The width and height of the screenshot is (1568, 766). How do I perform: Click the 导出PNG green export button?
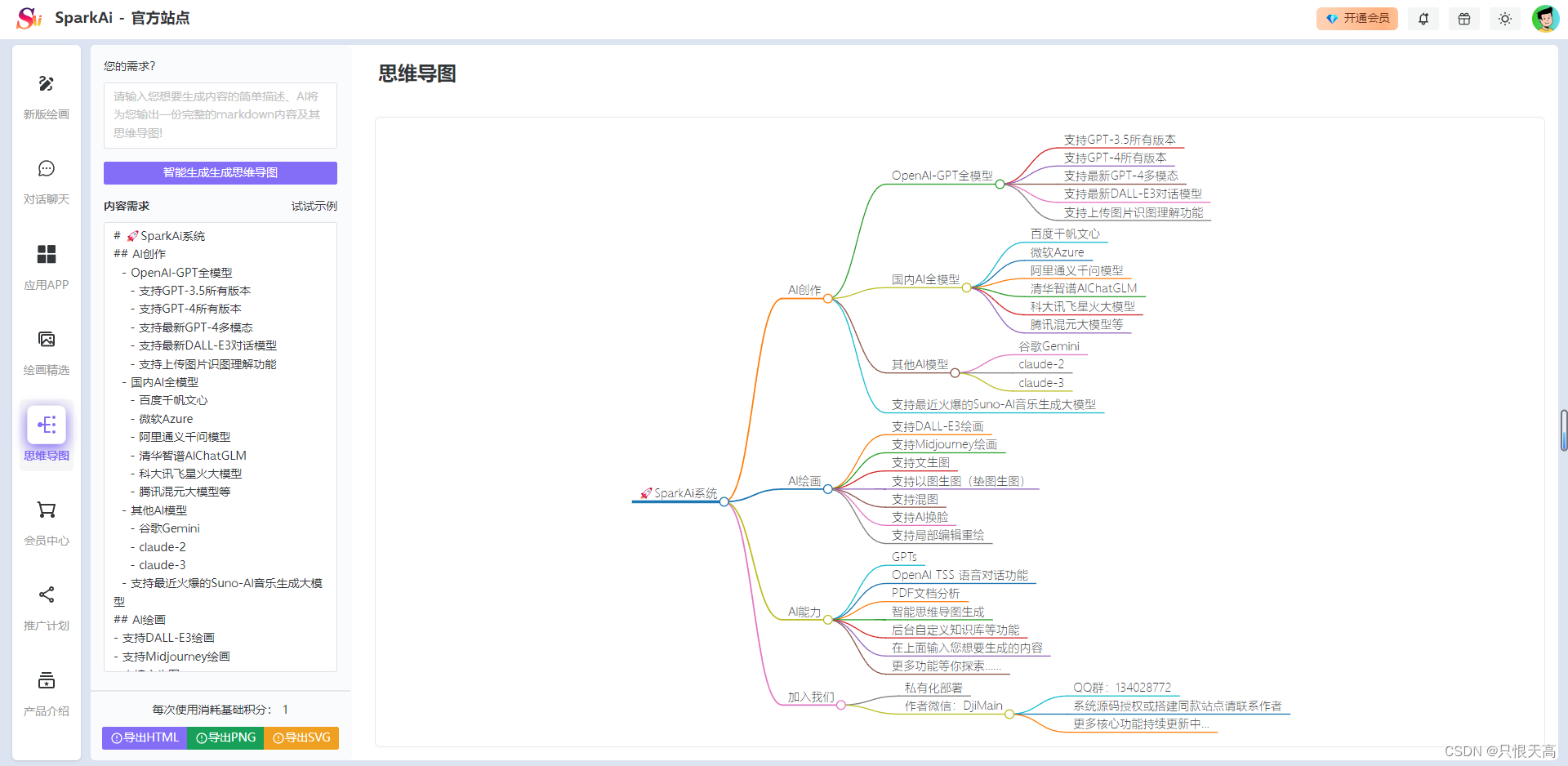point(226,737)
